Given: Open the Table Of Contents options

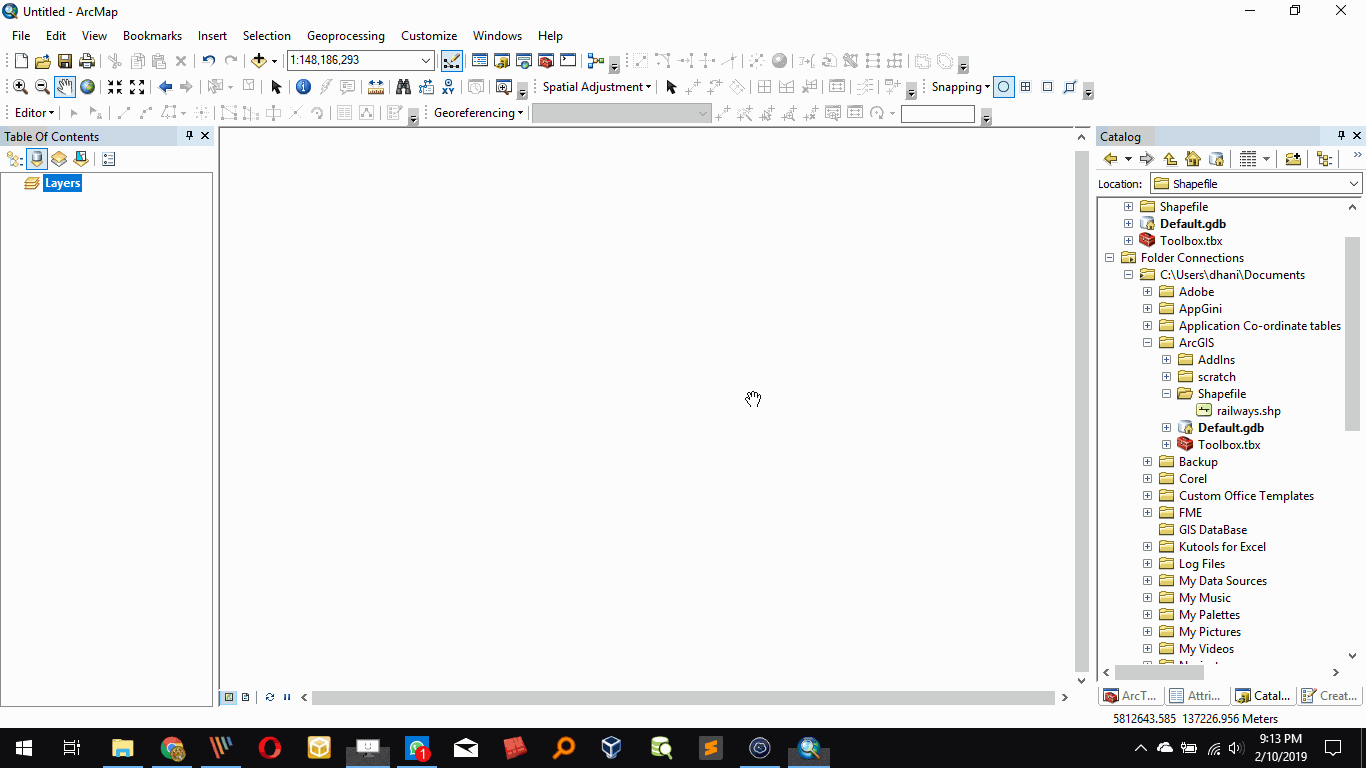Looking at the screenshot, I should (x=109, y=159).
